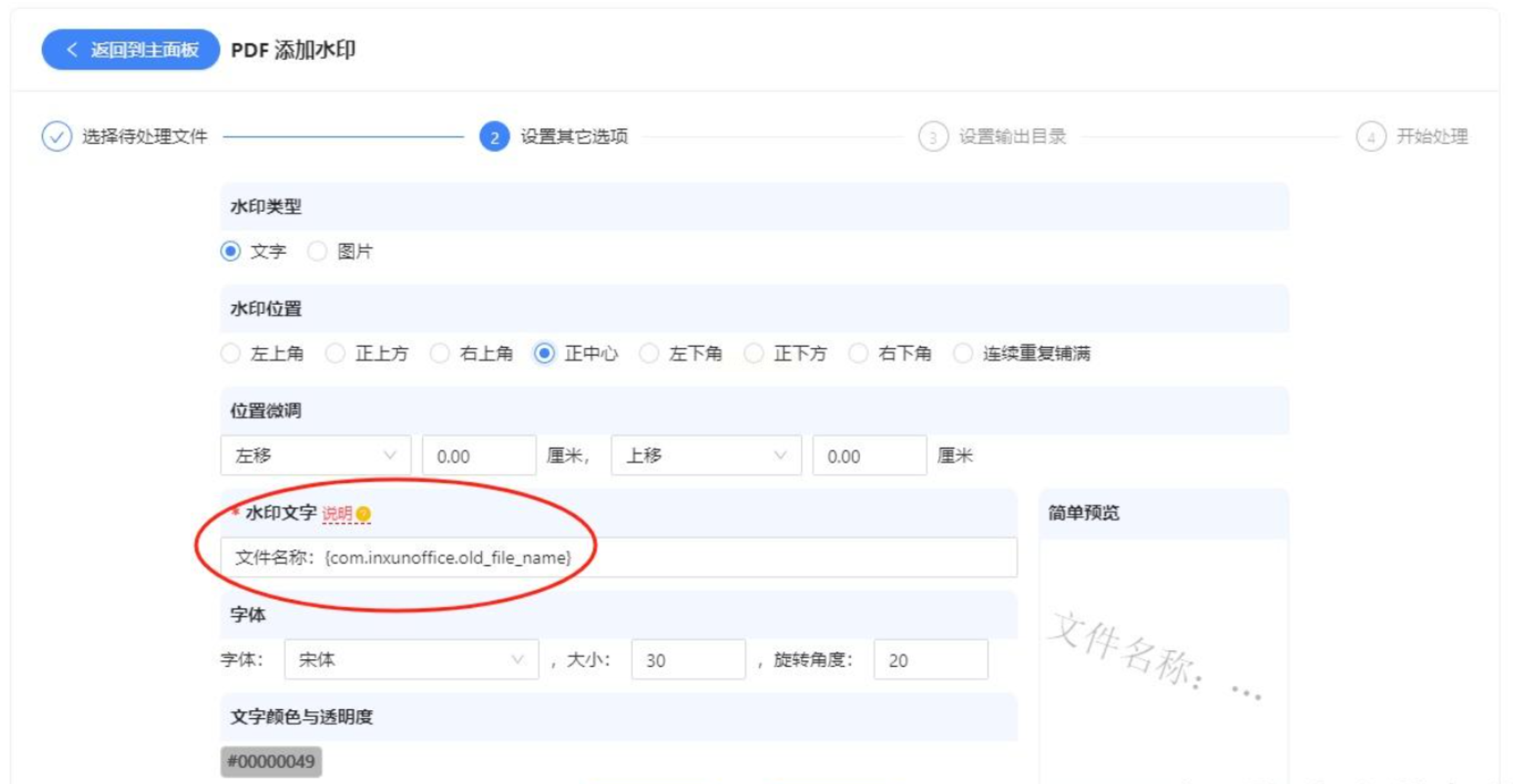Click the font 大小 input showing 30
Viewport: 1513px width, 784px height.
pos(687,659)
